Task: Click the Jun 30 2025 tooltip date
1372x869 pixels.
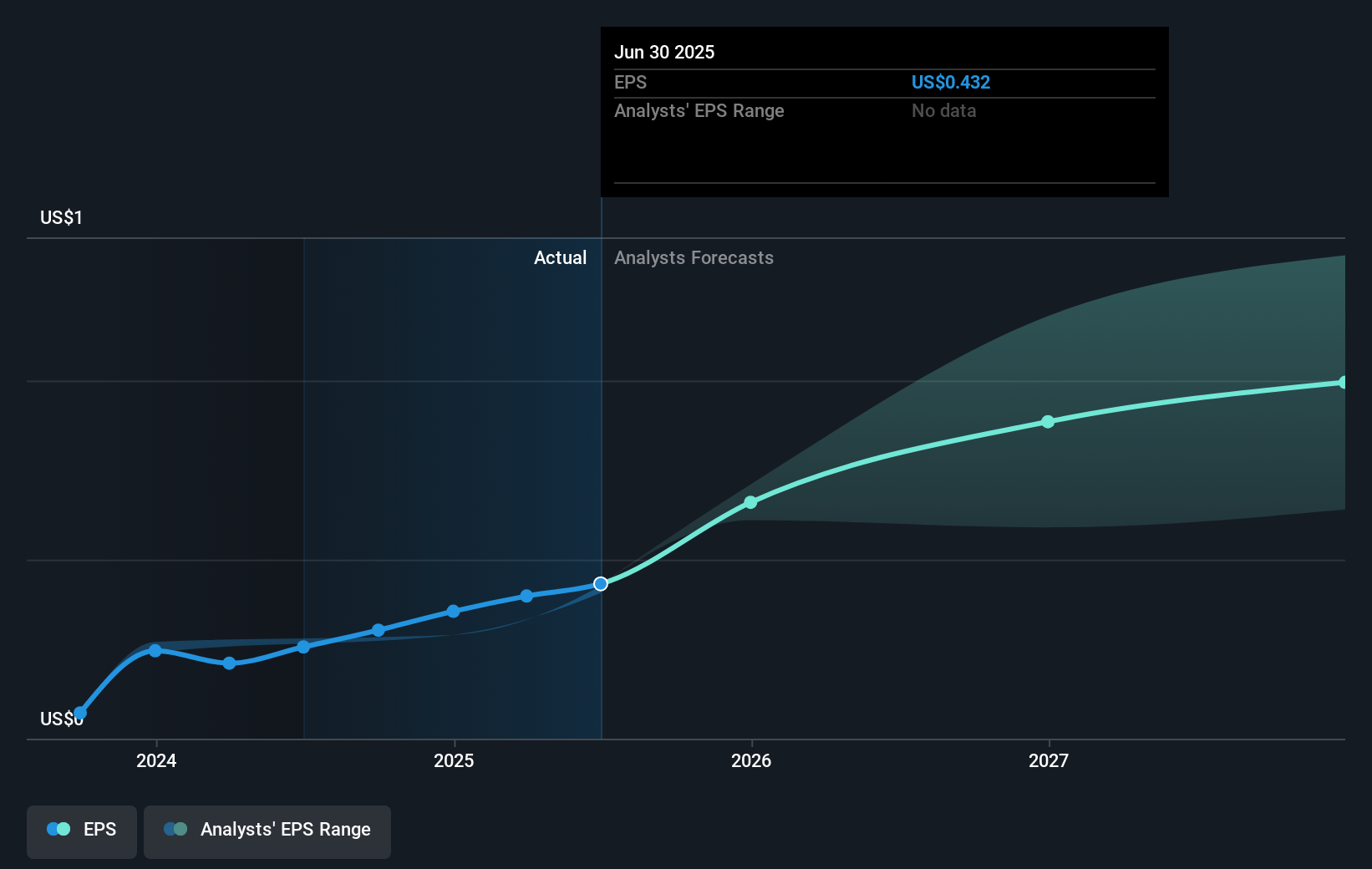Action: point(664,53)
